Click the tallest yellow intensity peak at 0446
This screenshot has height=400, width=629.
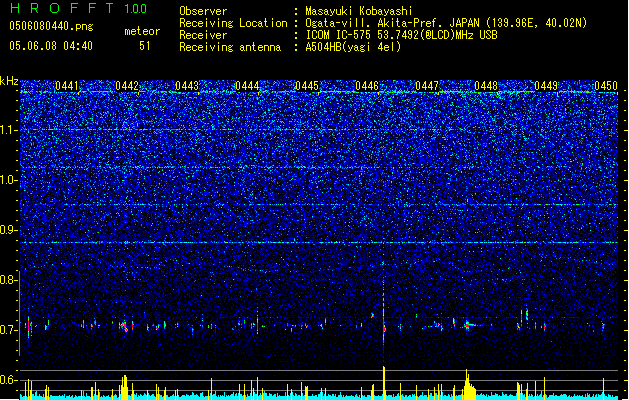tap(384, 382)
